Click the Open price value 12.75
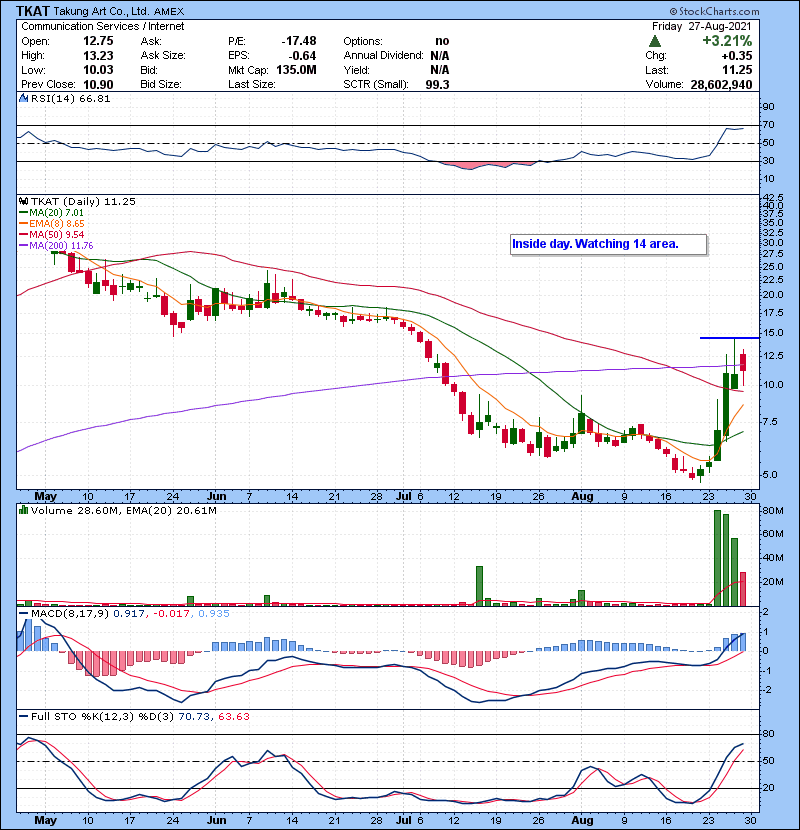The image size is (800, 830). coord(98,41)
